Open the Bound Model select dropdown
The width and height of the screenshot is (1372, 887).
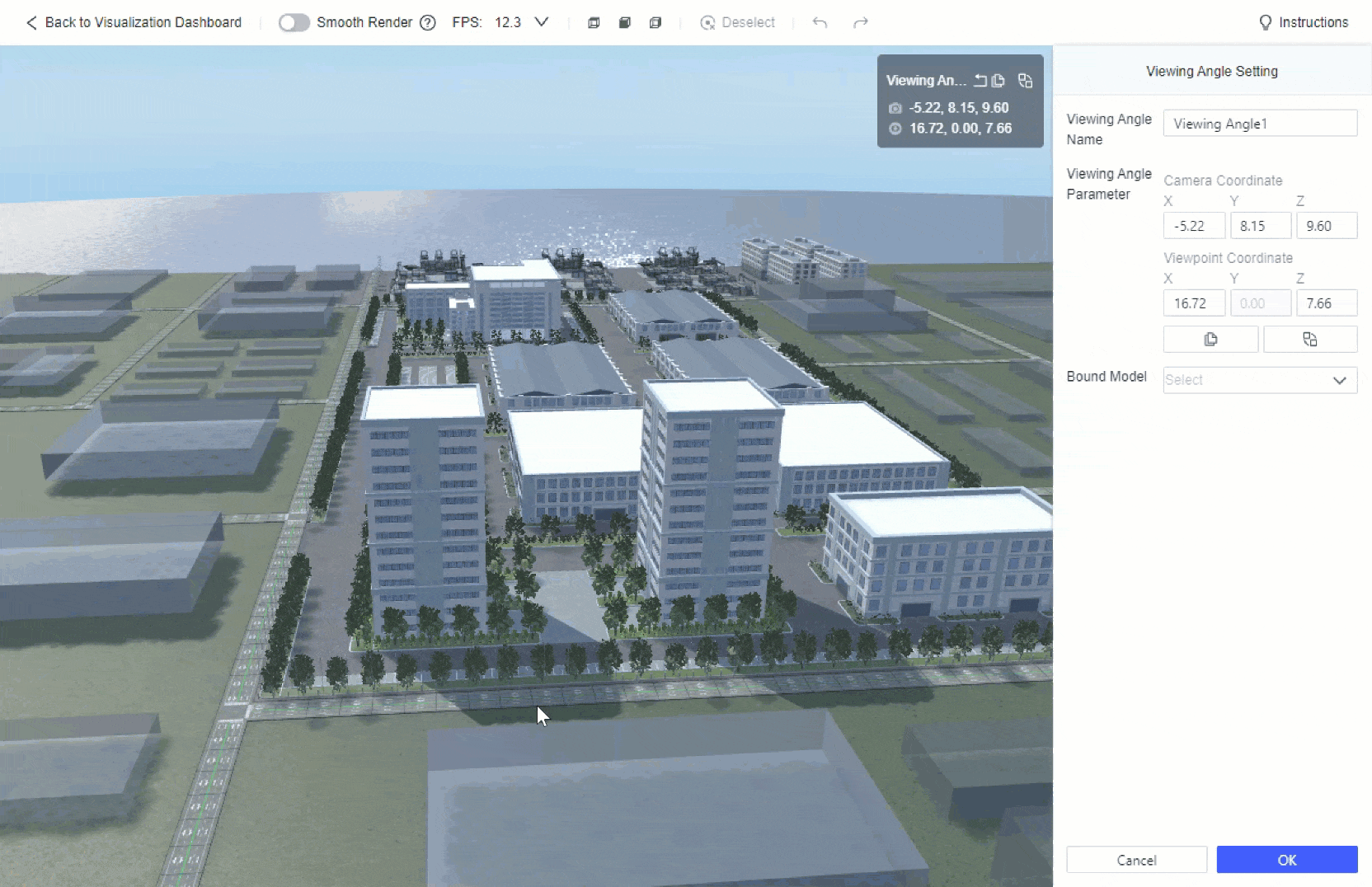coord(1260,380)
